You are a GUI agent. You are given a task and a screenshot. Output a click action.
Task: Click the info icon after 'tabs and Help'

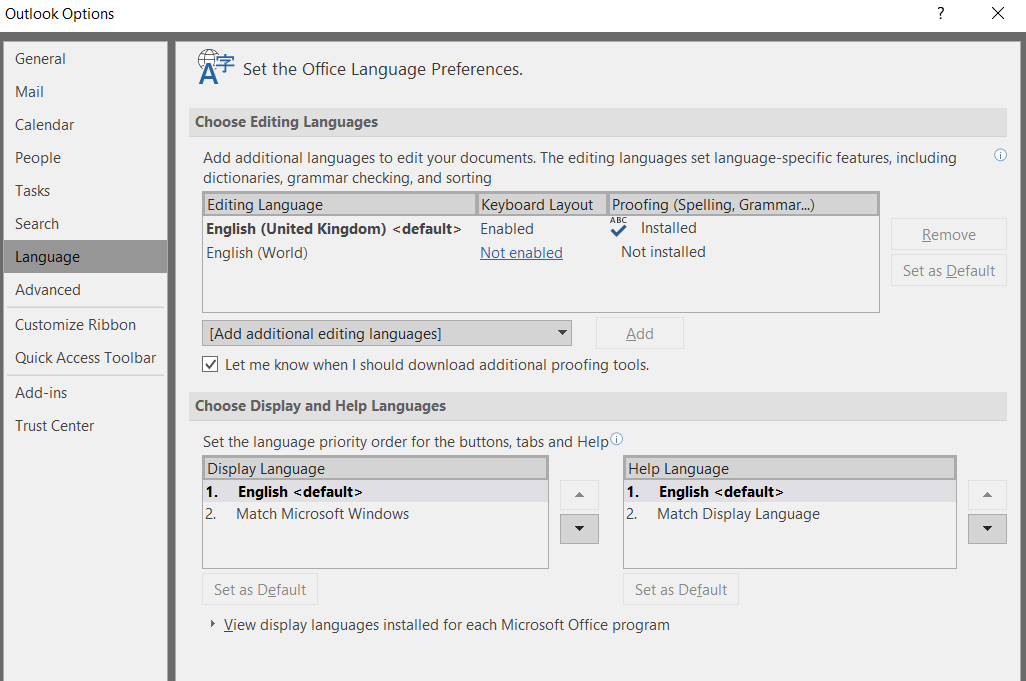tap(616, 439)
